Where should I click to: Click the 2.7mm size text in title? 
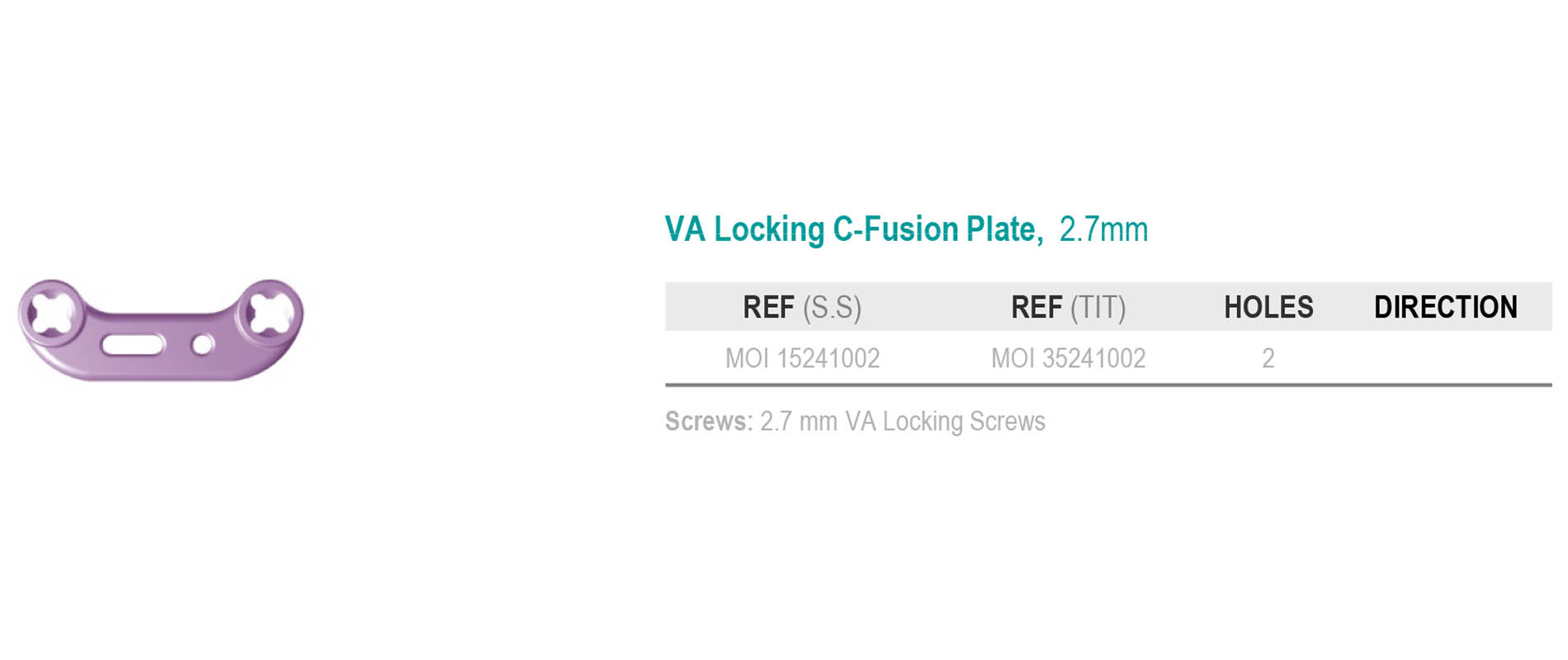(1103, 229)
